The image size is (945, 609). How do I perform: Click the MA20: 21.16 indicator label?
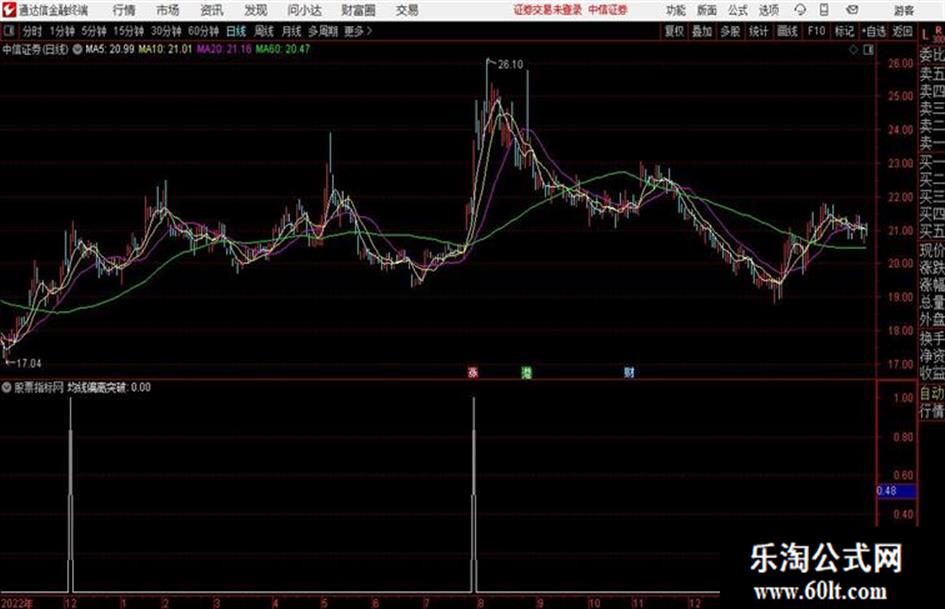224,49
